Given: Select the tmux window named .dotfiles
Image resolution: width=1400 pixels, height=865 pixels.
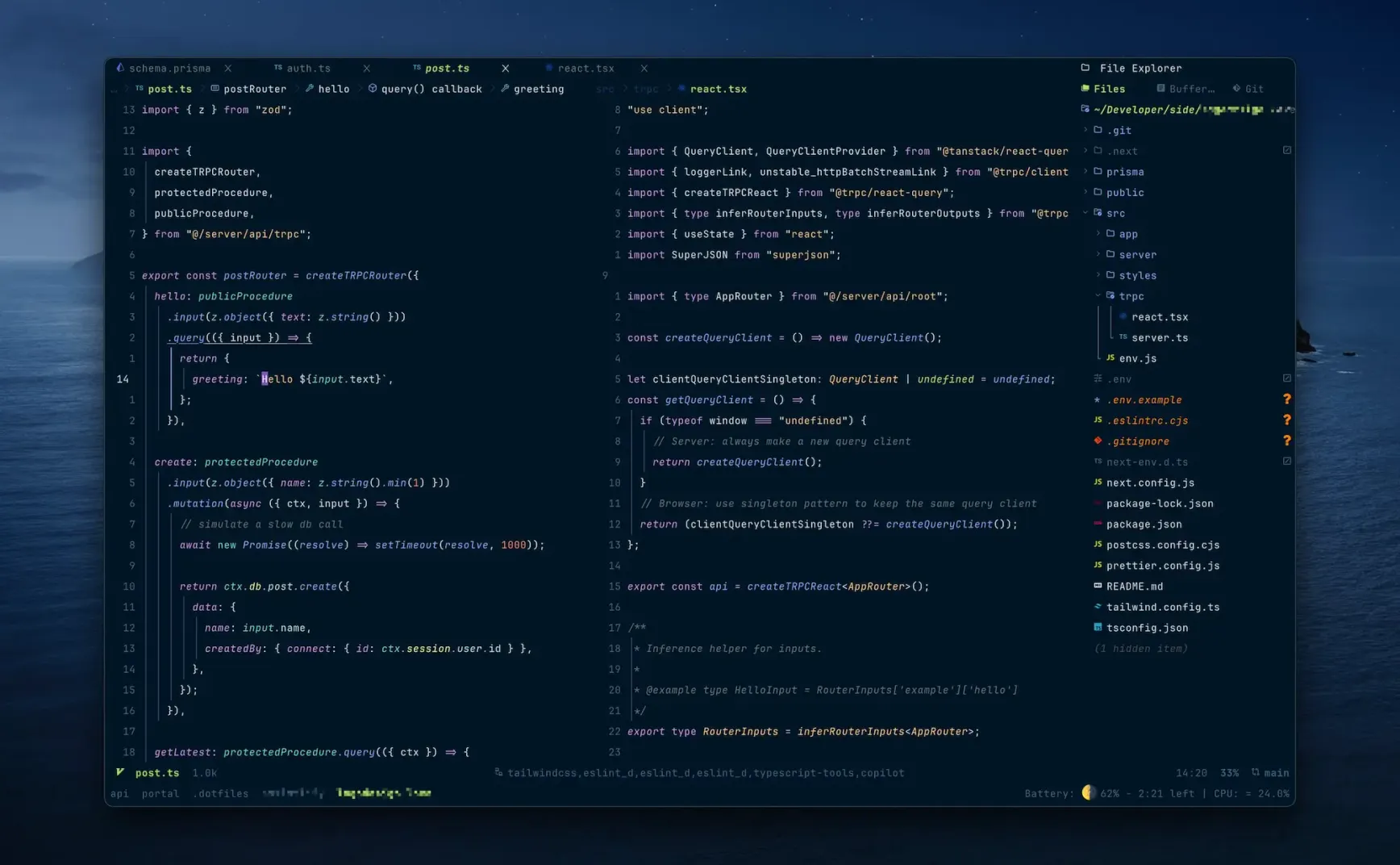Looking at the screenshot, I should [221, 793].
